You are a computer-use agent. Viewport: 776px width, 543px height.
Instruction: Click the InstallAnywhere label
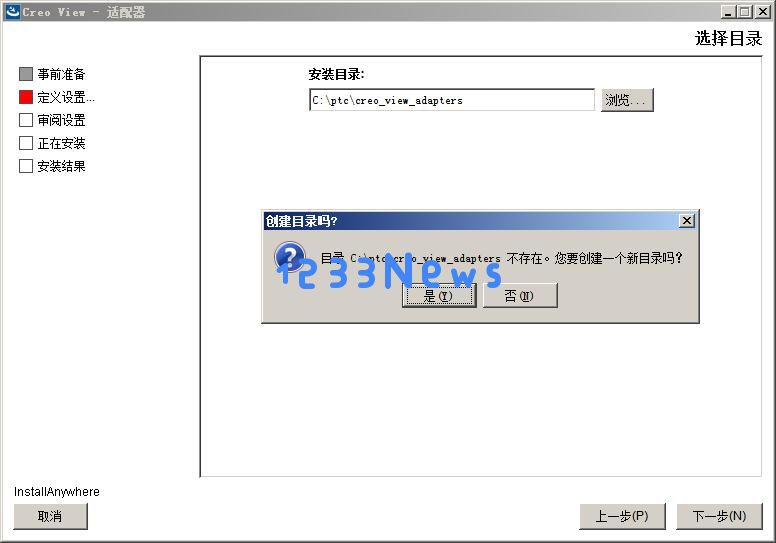(x=56, y=492)
